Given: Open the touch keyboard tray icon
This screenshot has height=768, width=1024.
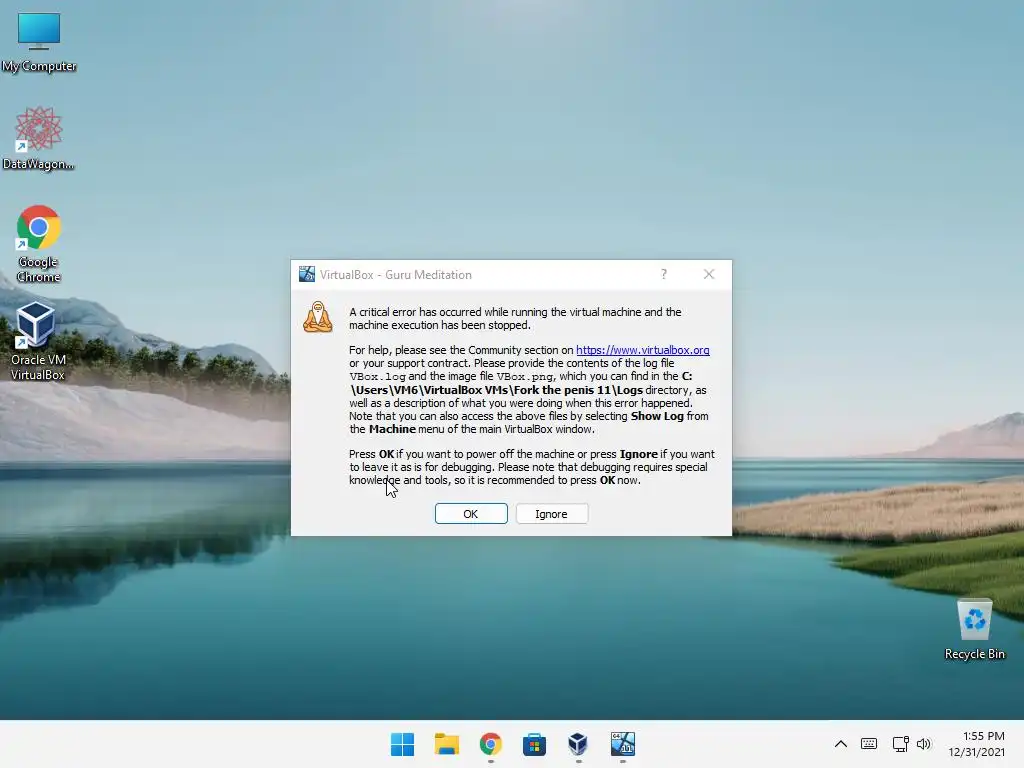Looking at the screenshot, I should [x=869, y=744].
